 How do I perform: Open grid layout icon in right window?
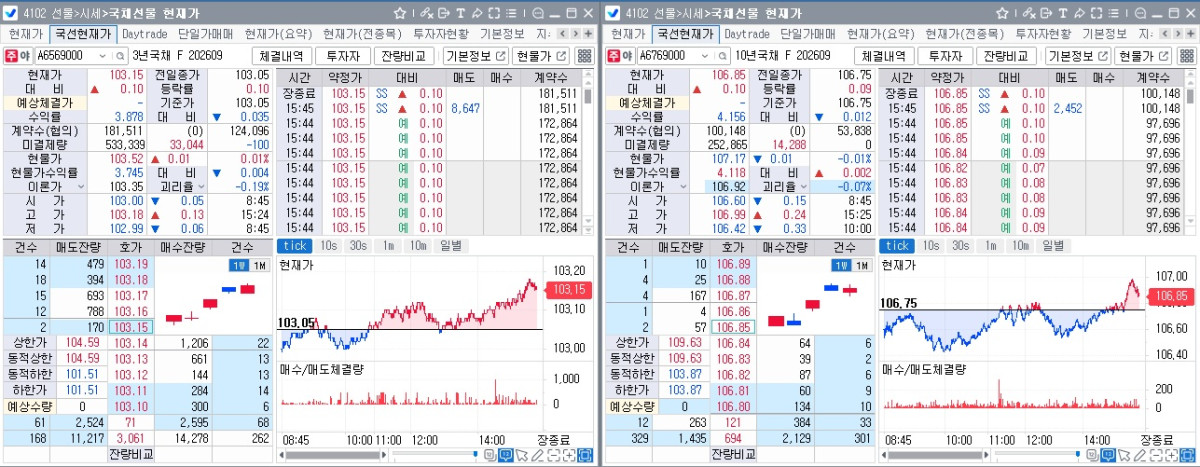[1186, 56]
